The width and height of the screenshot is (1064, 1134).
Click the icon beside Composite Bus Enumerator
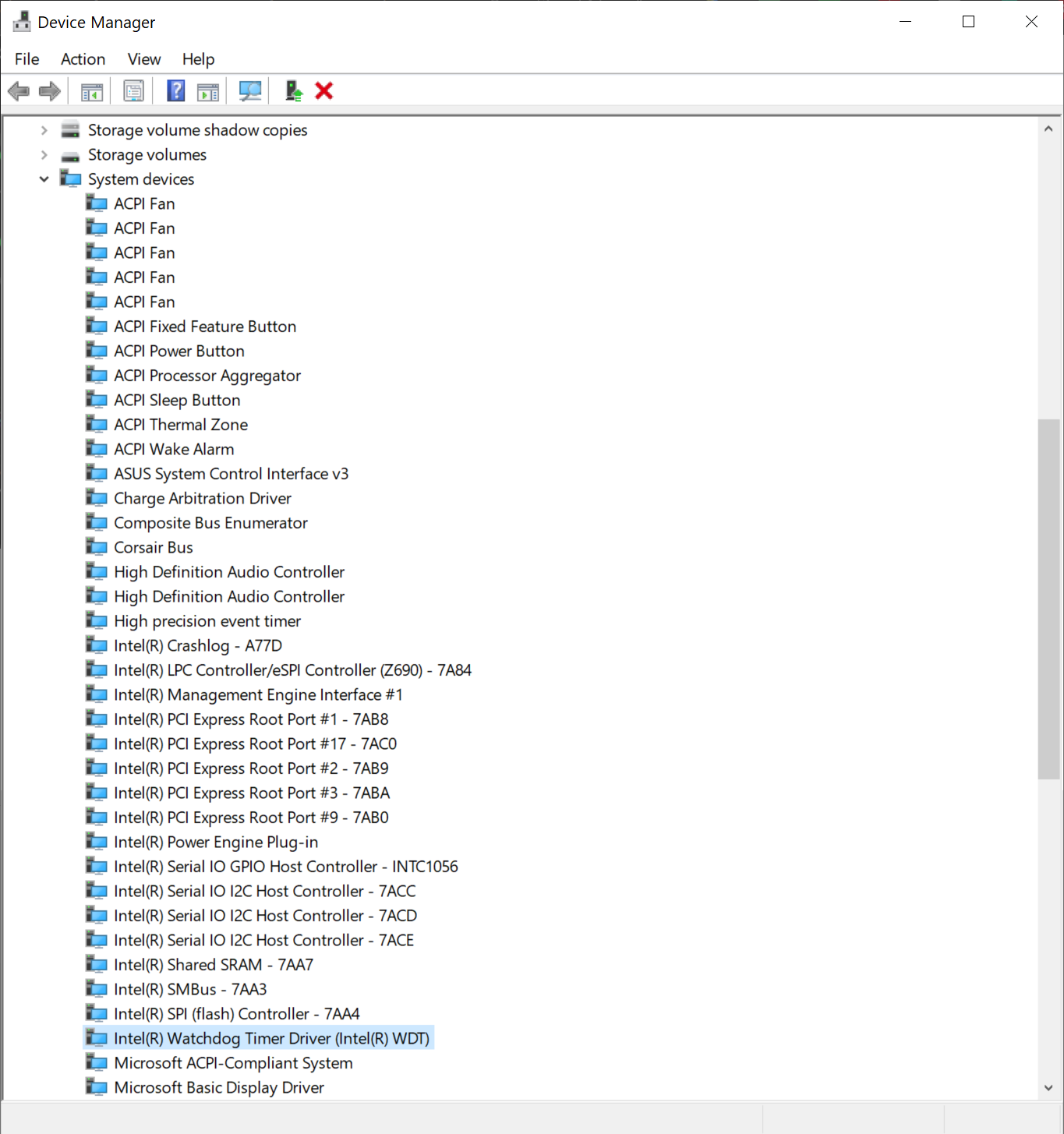coord(97,522)
